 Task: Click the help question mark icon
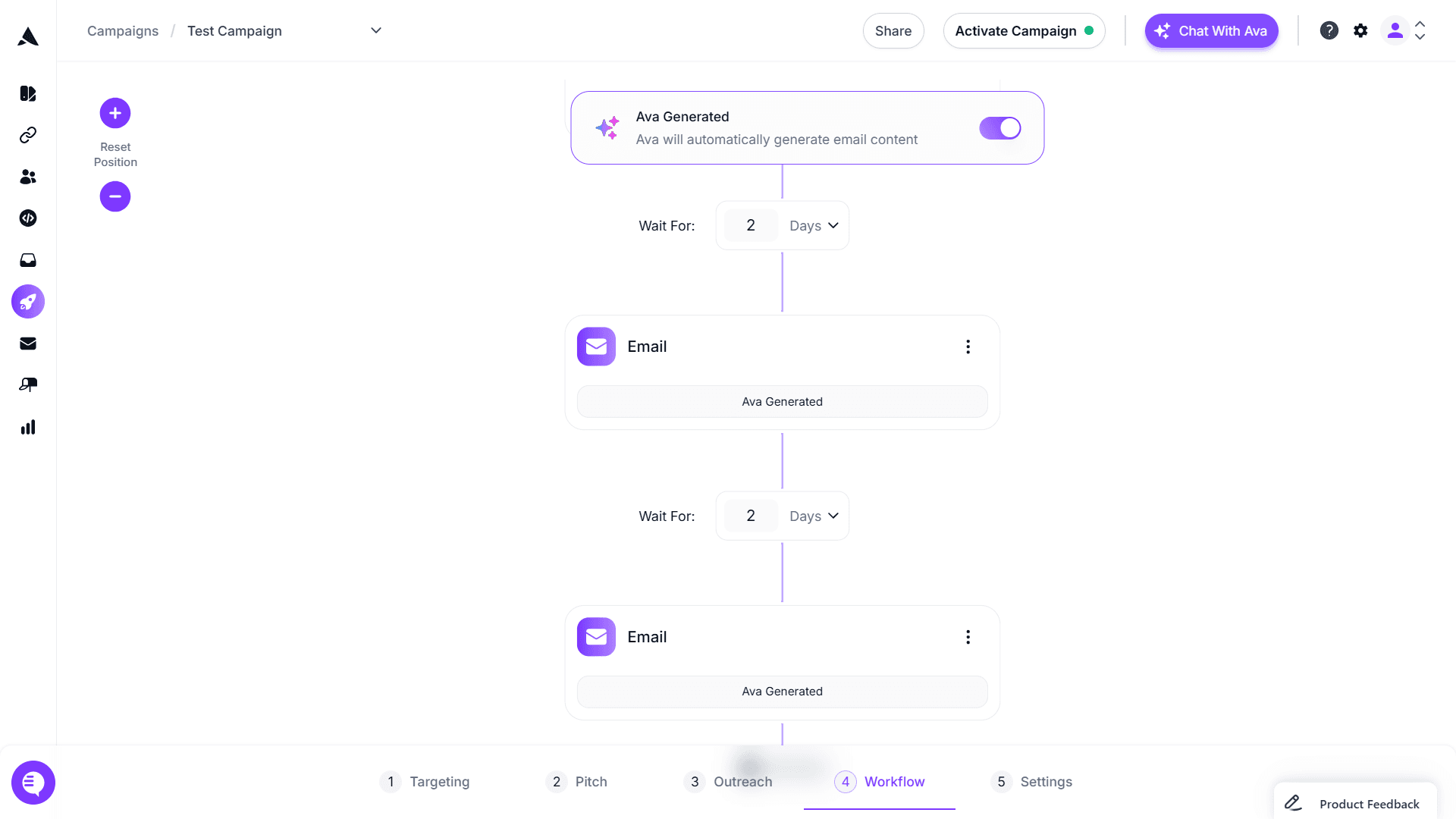pos(1329,30)
